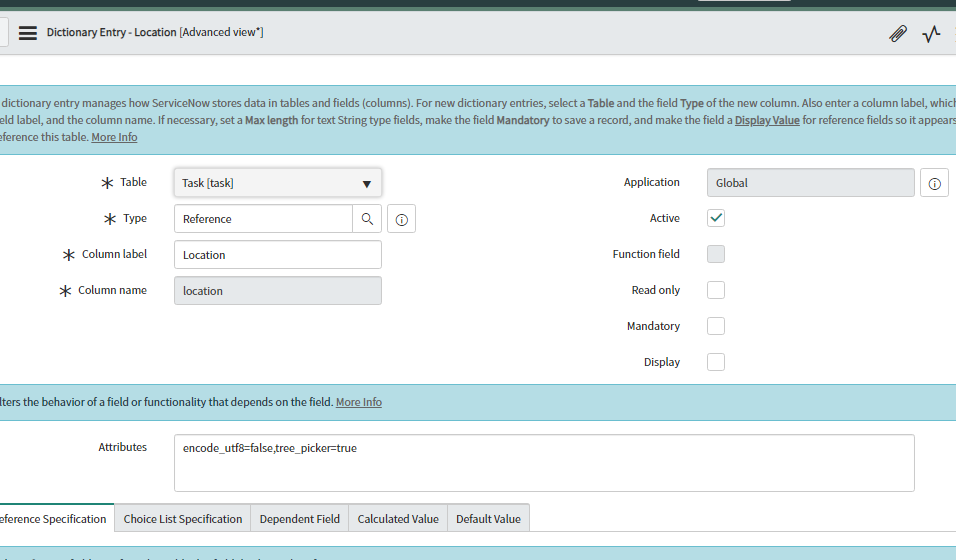The width and height of the screenshot is (956, 560).
Task: Click the Application Global field
Action: [x=811, y=183]
